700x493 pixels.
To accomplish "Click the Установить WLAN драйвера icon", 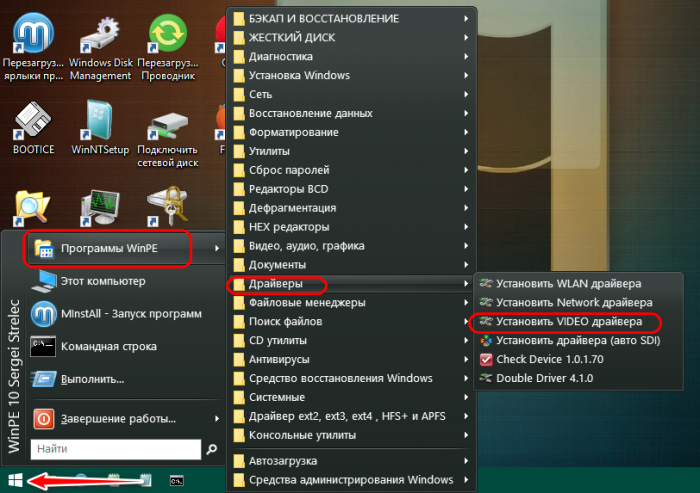I will (x=486, y=284).
